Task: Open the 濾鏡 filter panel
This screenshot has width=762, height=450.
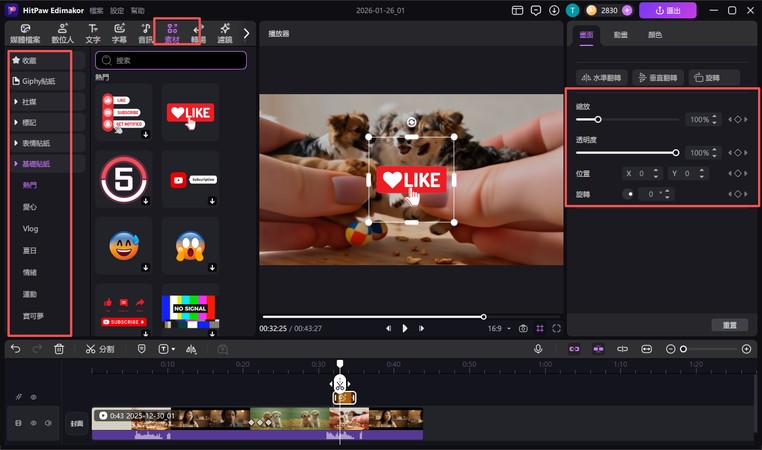Action: pos(224,33)
